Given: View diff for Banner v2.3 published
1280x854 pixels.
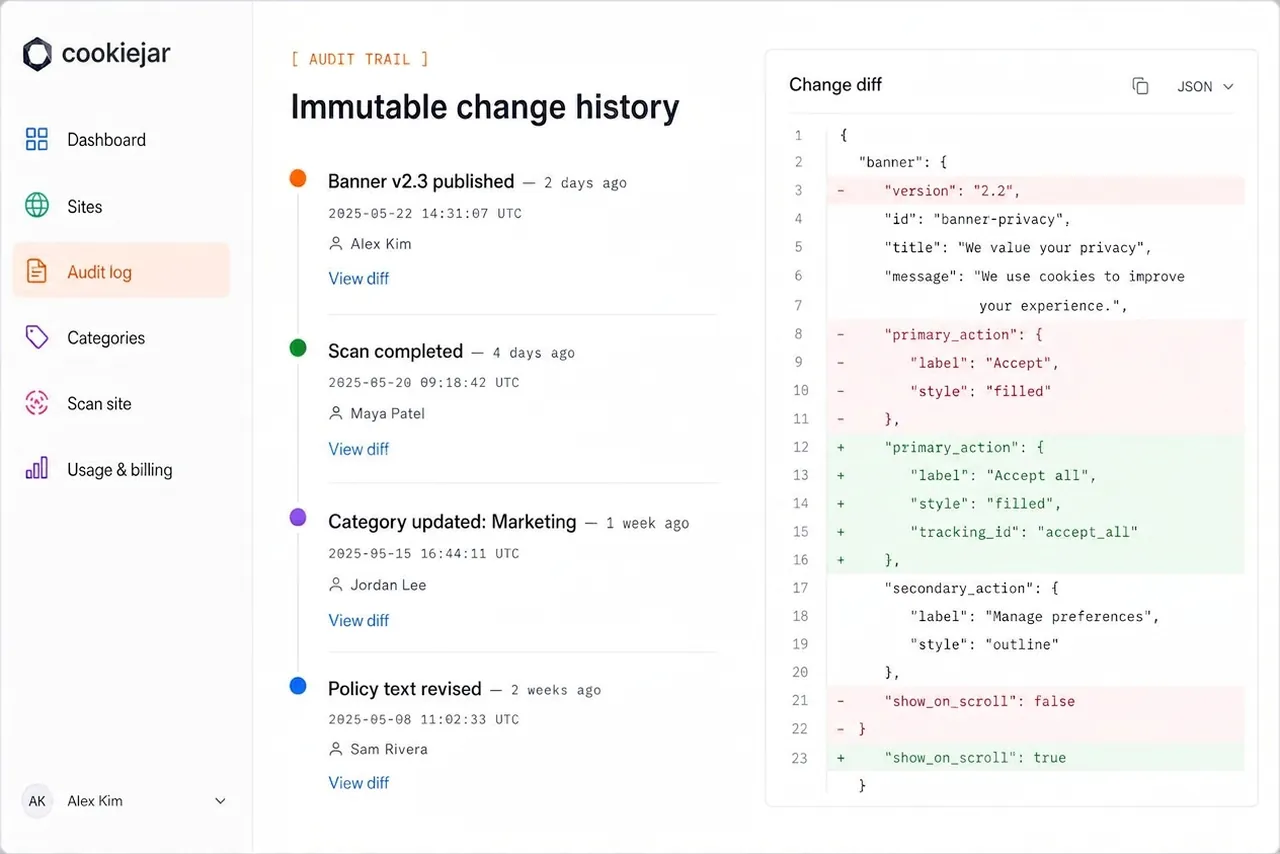Looking at the screenshot, I should pyautogui.click(x=359, y=278).
